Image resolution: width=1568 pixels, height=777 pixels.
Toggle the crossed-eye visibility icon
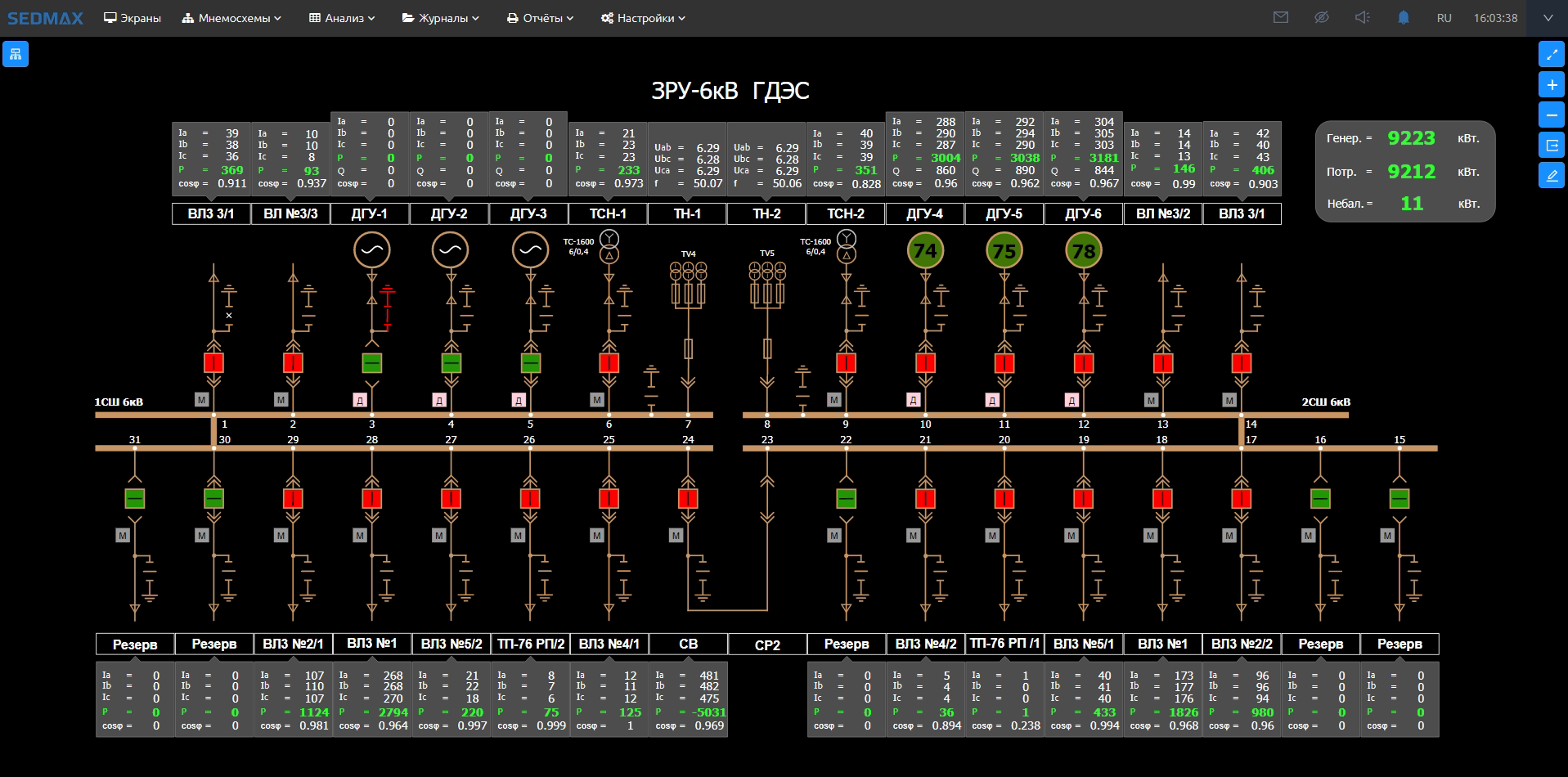click(1321, 17)
